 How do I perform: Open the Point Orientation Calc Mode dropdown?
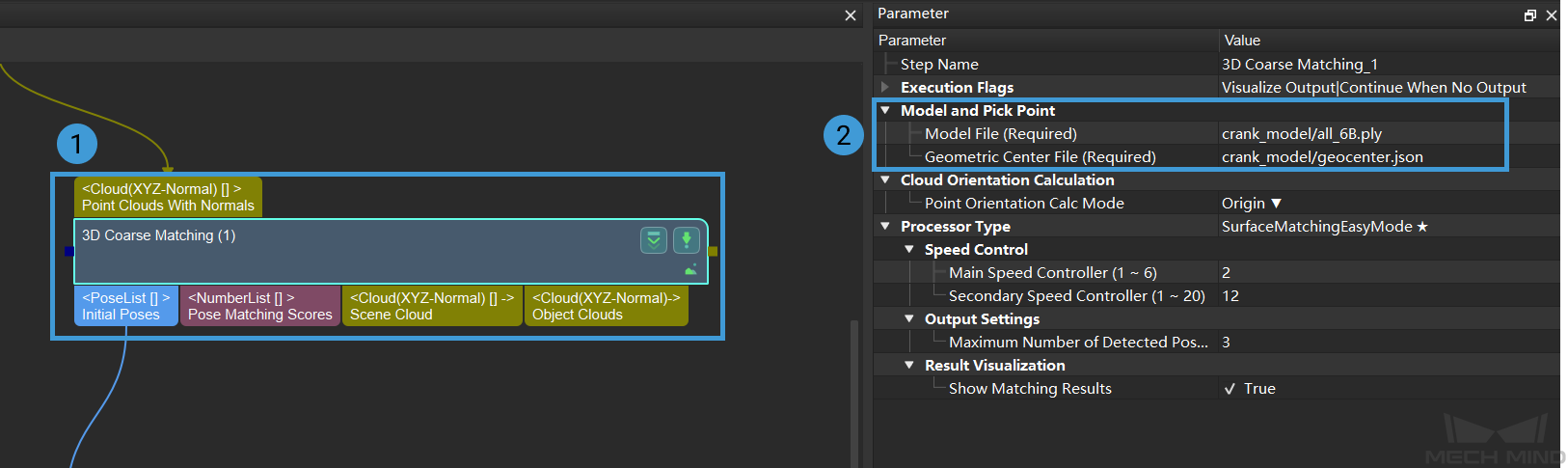click(1251, 204)
